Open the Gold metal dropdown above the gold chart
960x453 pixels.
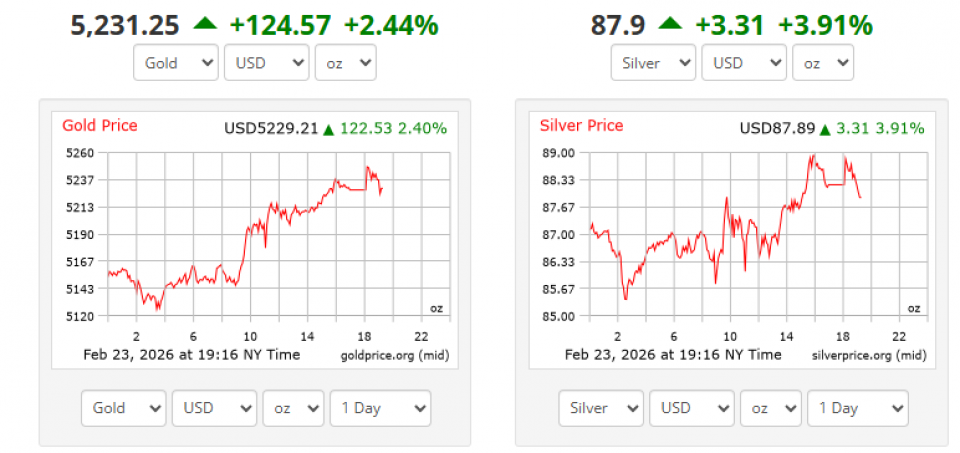point(176,63)
